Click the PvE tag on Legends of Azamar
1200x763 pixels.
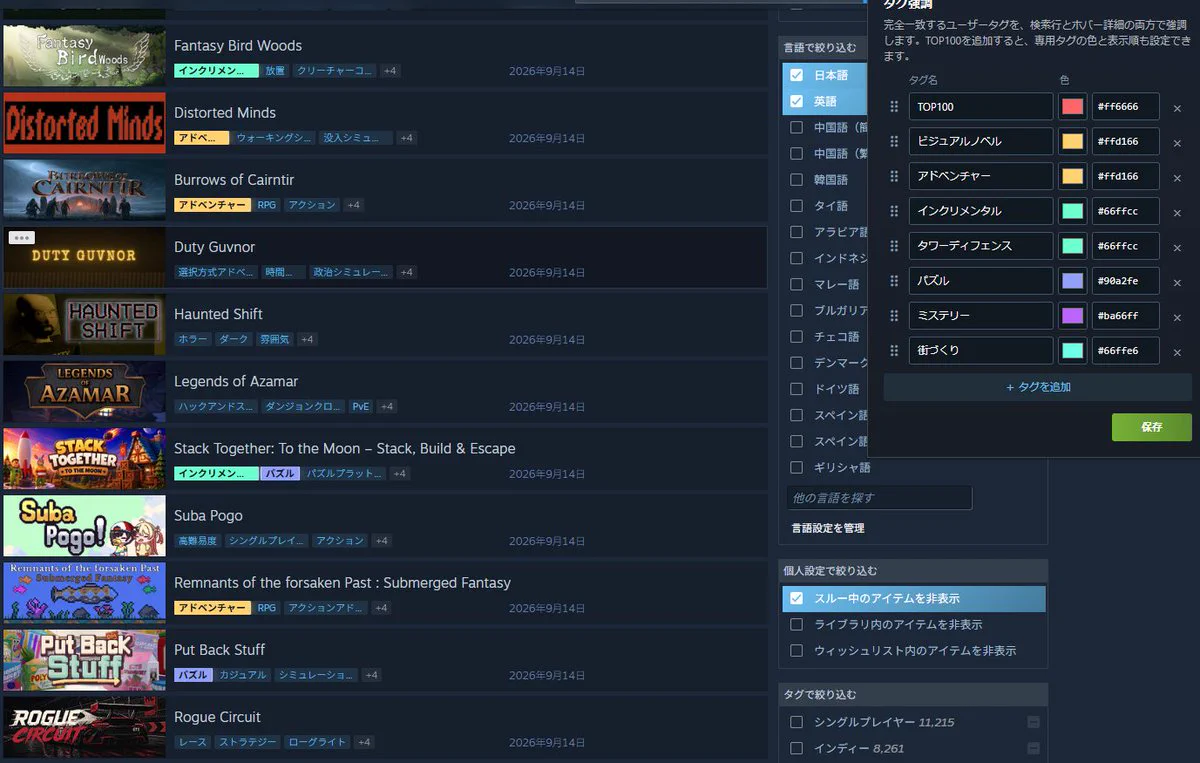[360, 407]
